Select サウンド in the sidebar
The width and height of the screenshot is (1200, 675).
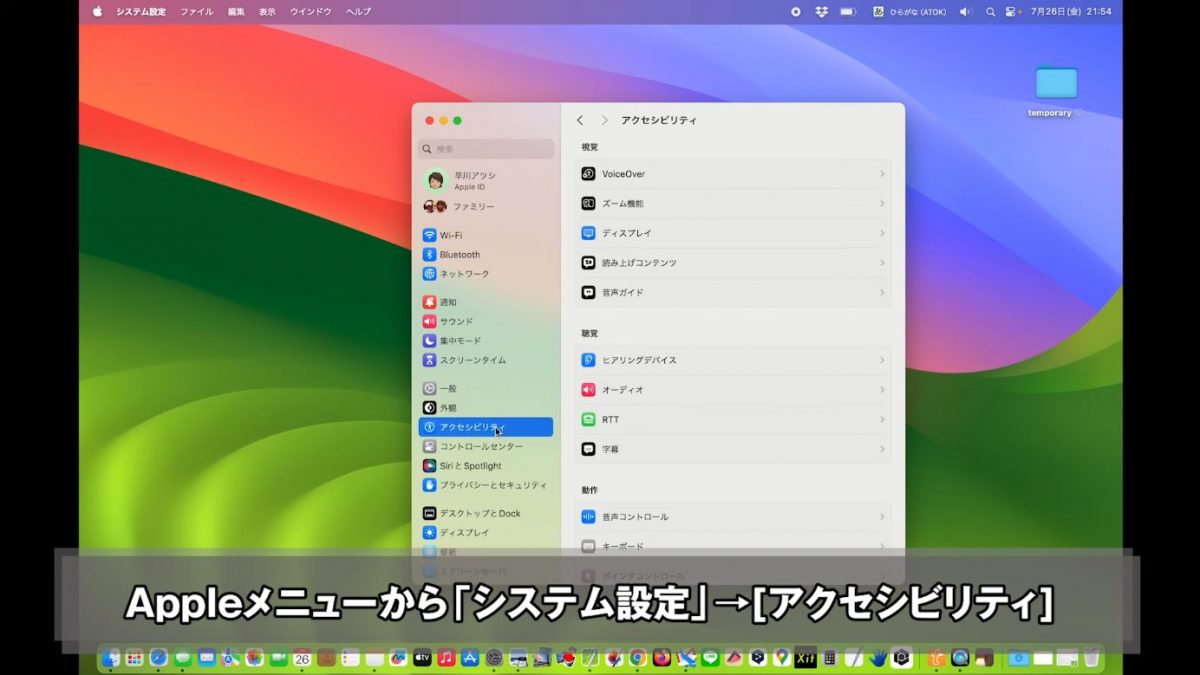tap(486, 321)
